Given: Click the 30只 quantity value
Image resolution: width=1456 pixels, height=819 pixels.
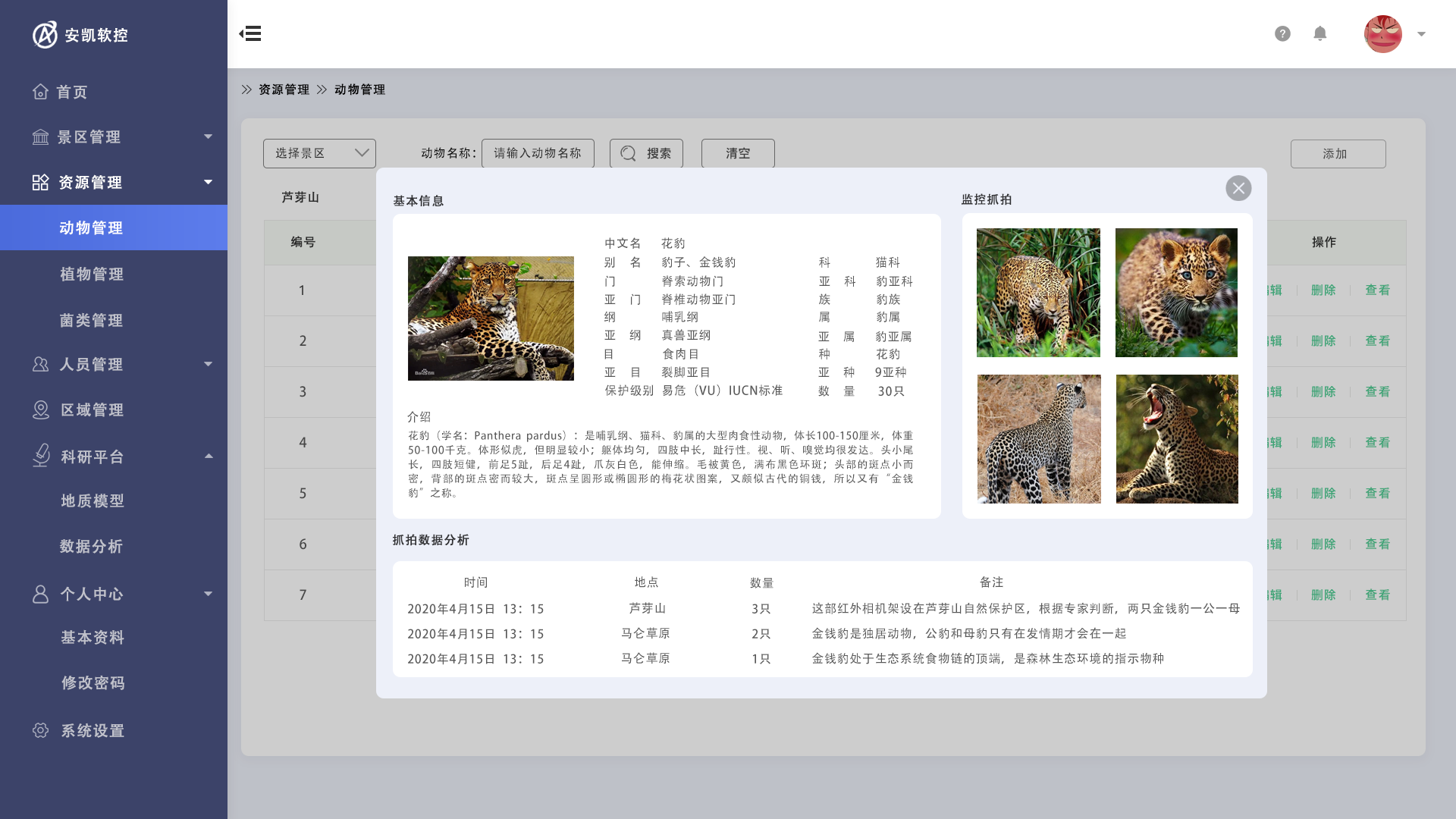Looking at the screenshot, I should point(891,391).
